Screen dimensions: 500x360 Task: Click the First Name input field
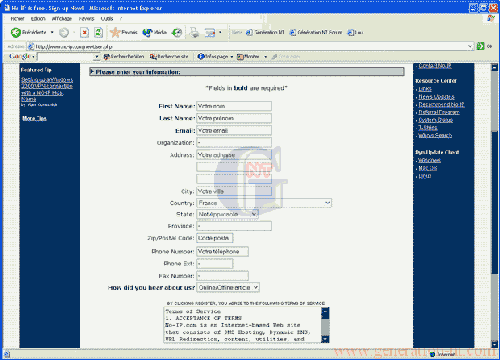234,106
